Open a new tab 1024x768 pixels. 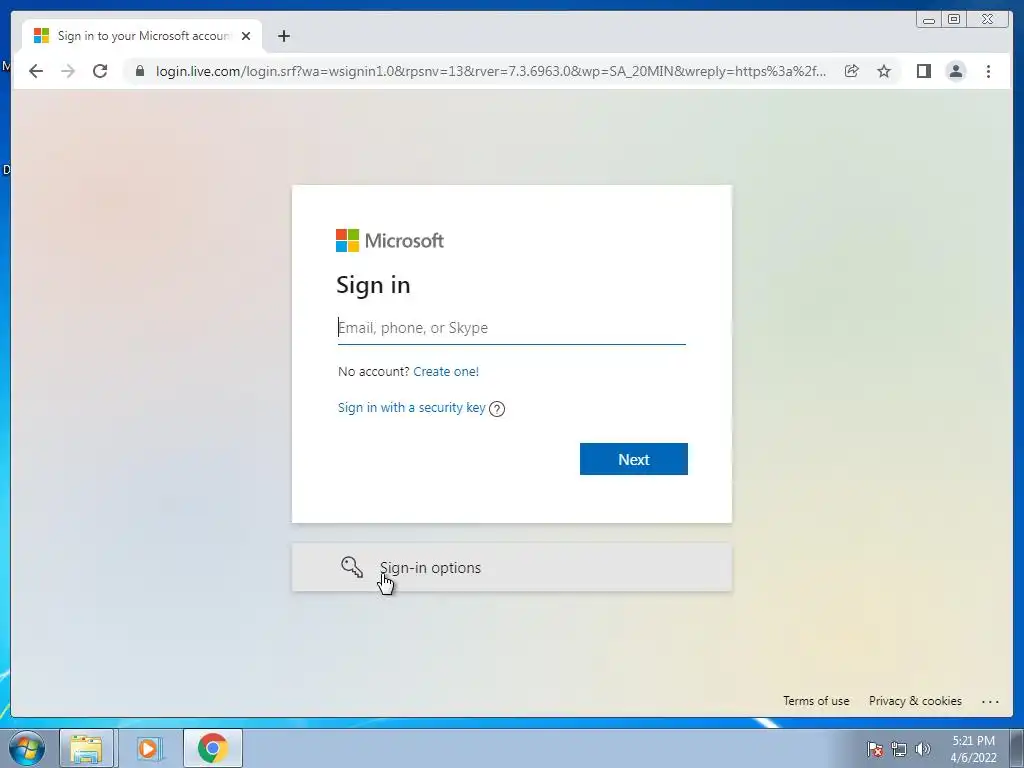click(x=283, y=36)
